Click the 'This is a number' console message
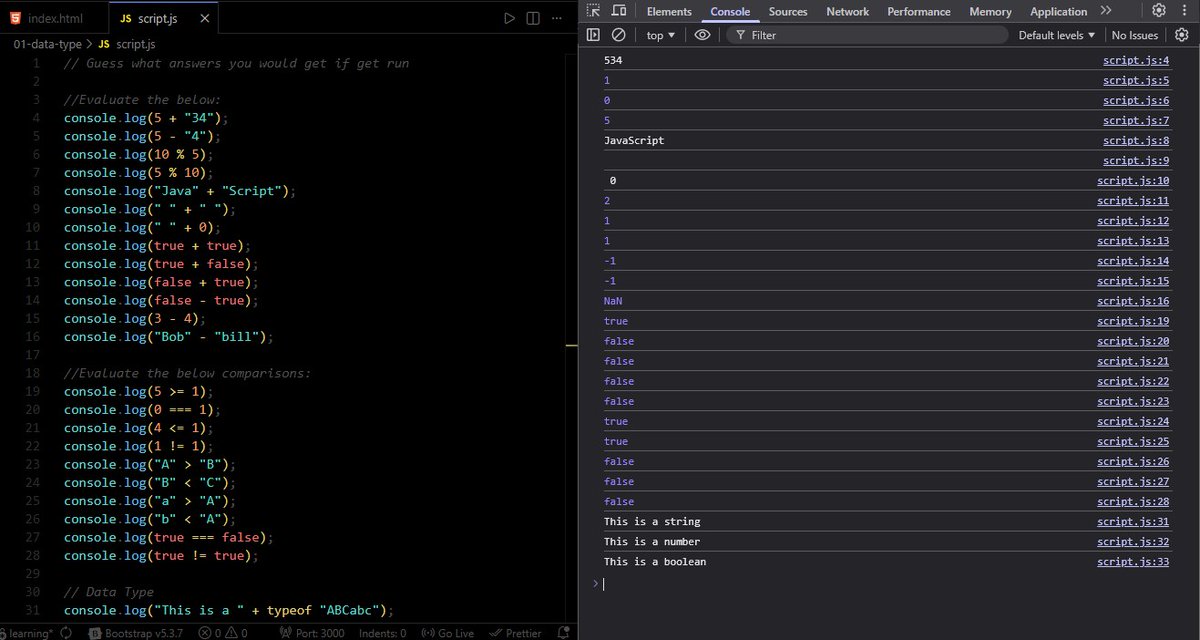 tap(652, 541)
